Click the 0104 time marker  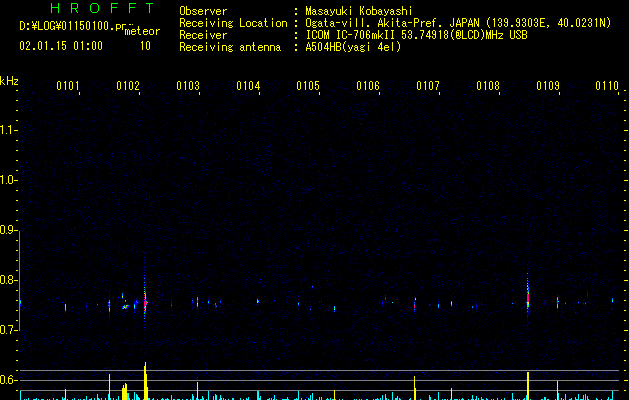click(x=248, y=86)
